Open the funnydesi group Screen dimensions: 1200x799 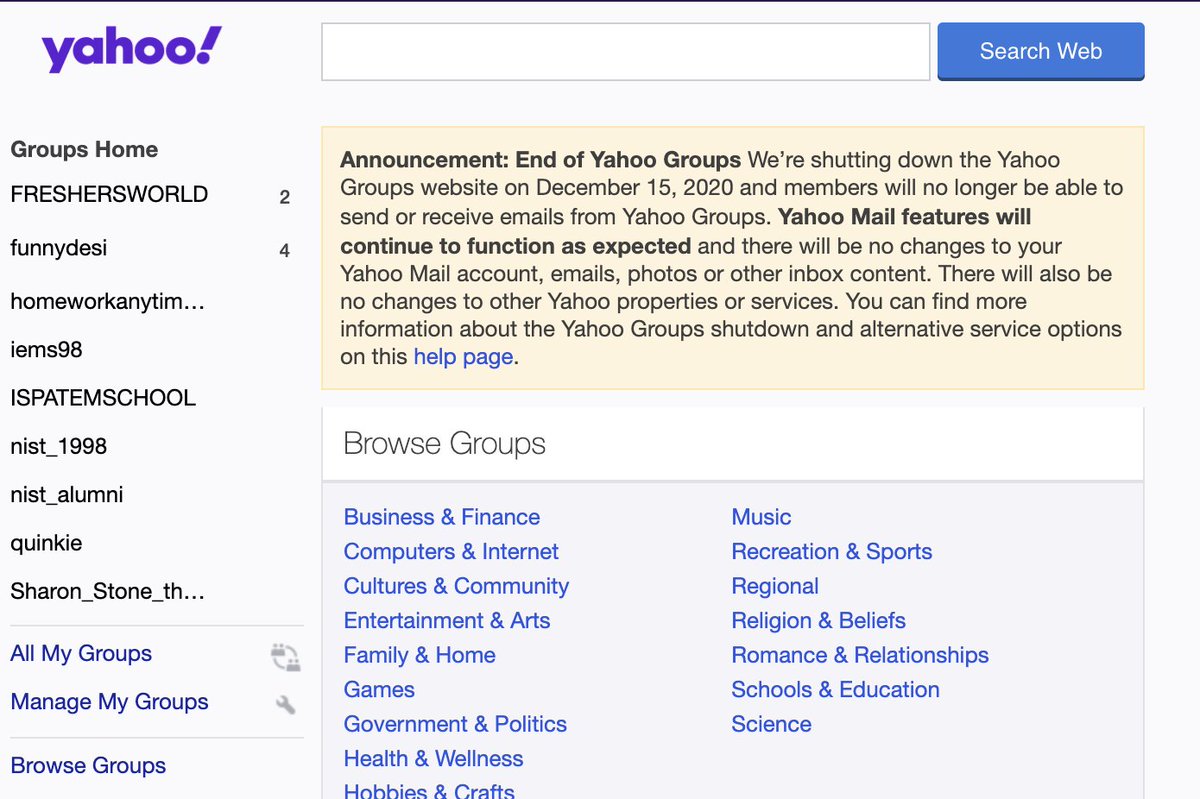point(59,247)
